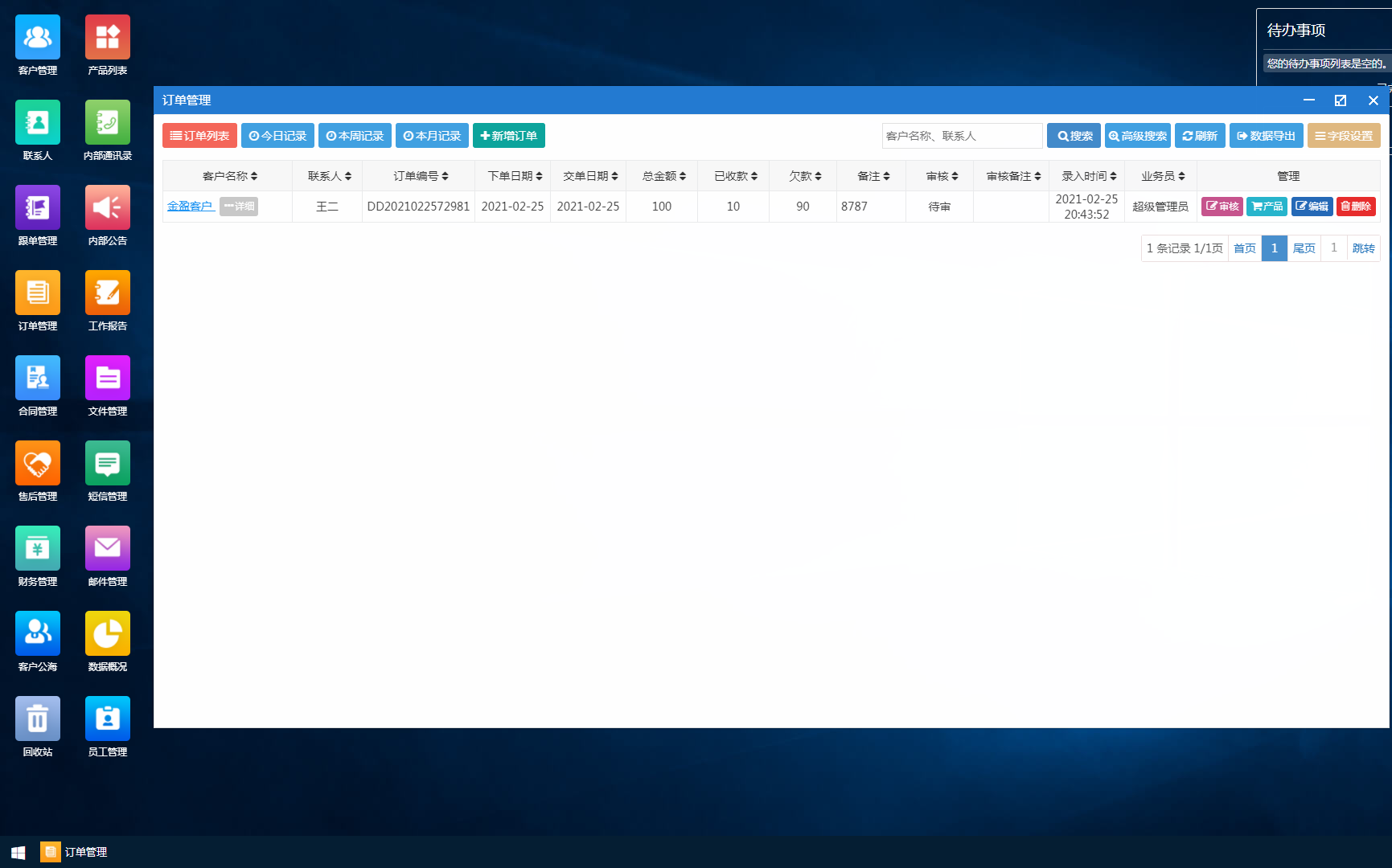The image size is (1392, 868).
Task: Open 高级搜索 advanced search
Action: tap(1138, 136)
